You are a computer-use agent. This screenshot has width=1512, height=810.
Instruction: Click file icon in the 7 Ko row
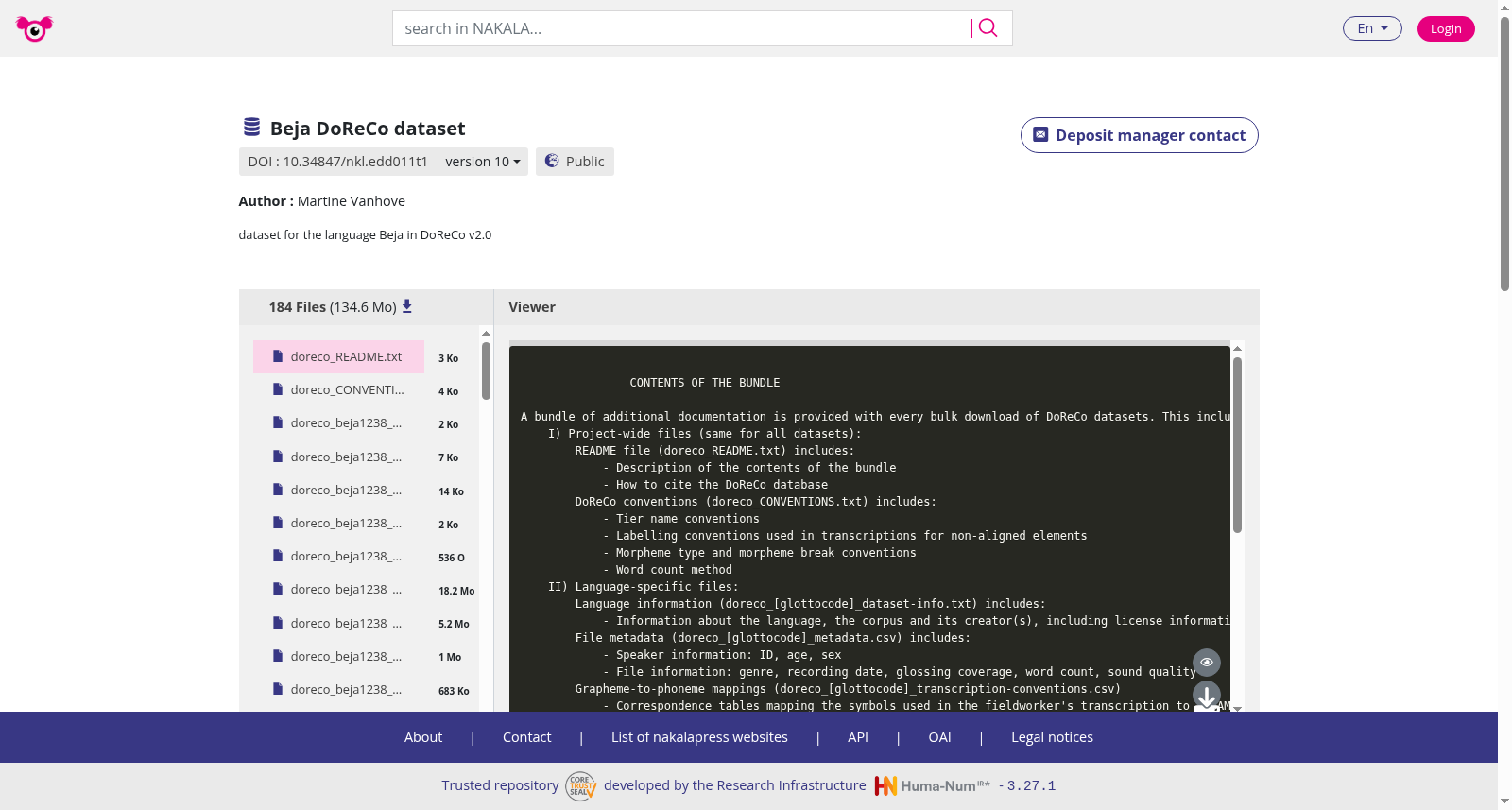click(278, 457)
